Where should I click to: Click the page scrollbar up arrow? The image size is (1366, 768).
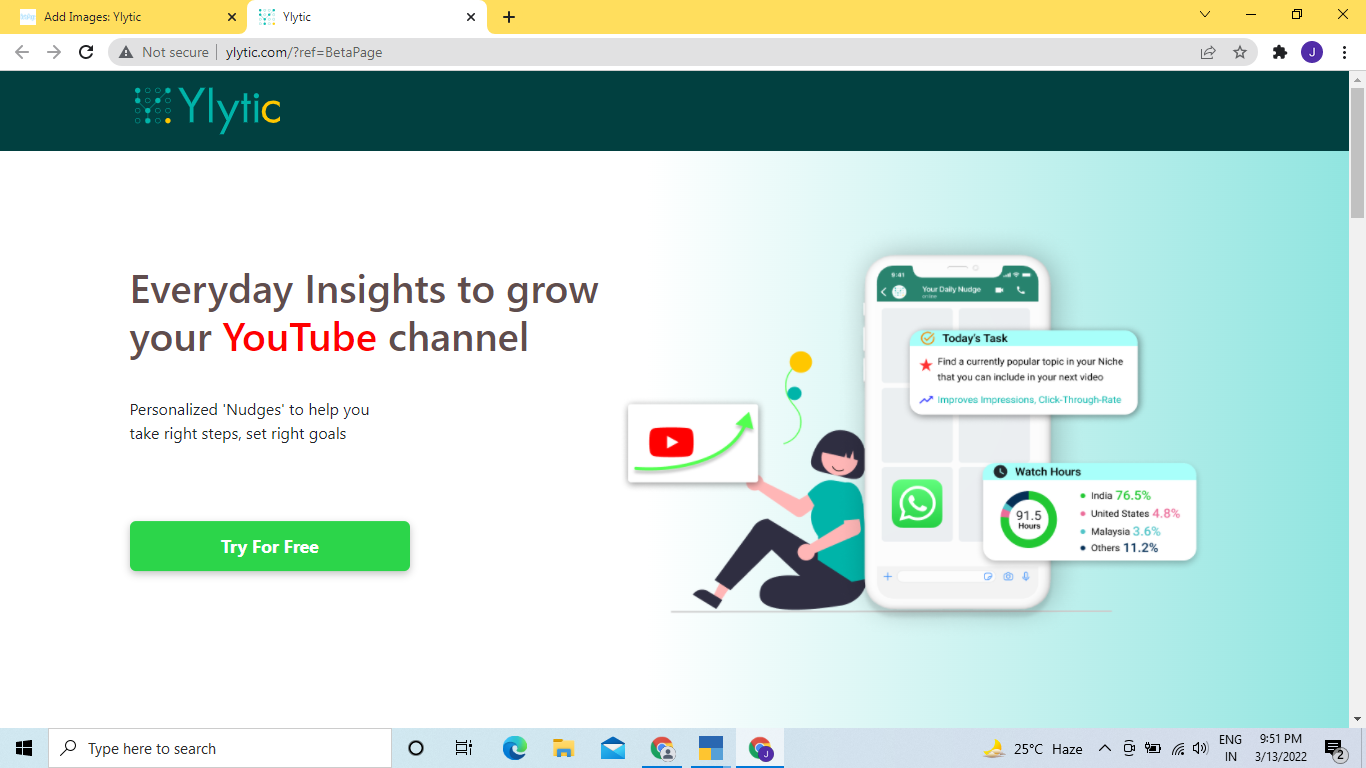click(x=1357, y=79)
